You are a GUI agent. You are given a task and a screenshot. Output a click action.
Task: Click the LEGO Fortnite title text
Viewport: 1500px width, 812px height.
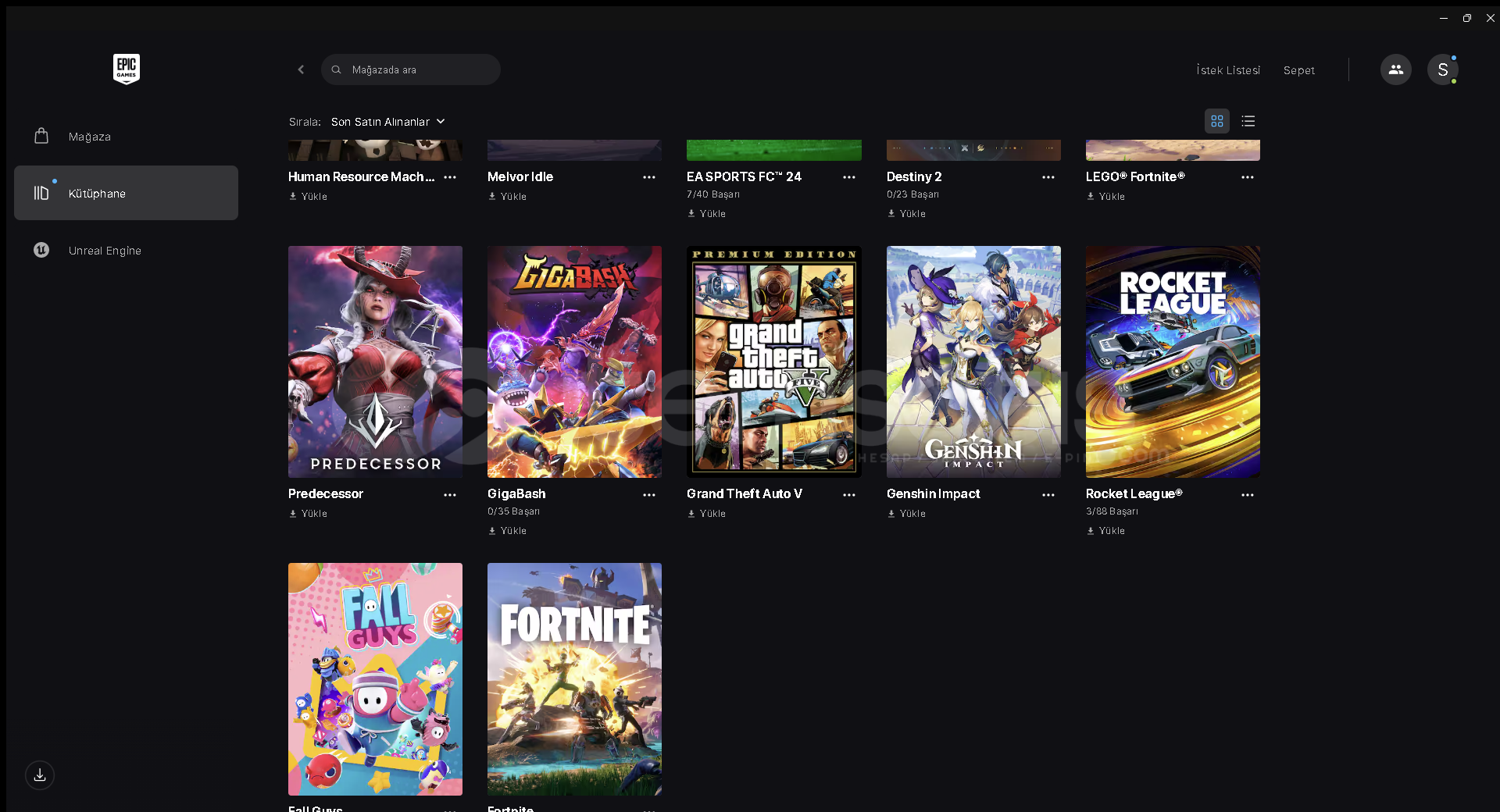click(x=1135, y=176)
